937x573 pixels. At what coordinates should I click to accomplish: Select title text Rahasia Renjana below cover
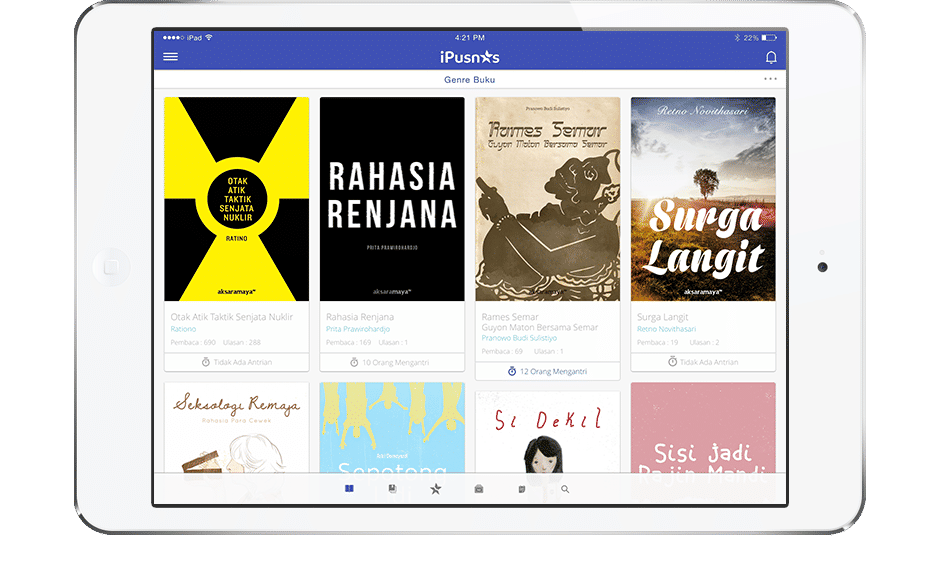tap(360, 317)
